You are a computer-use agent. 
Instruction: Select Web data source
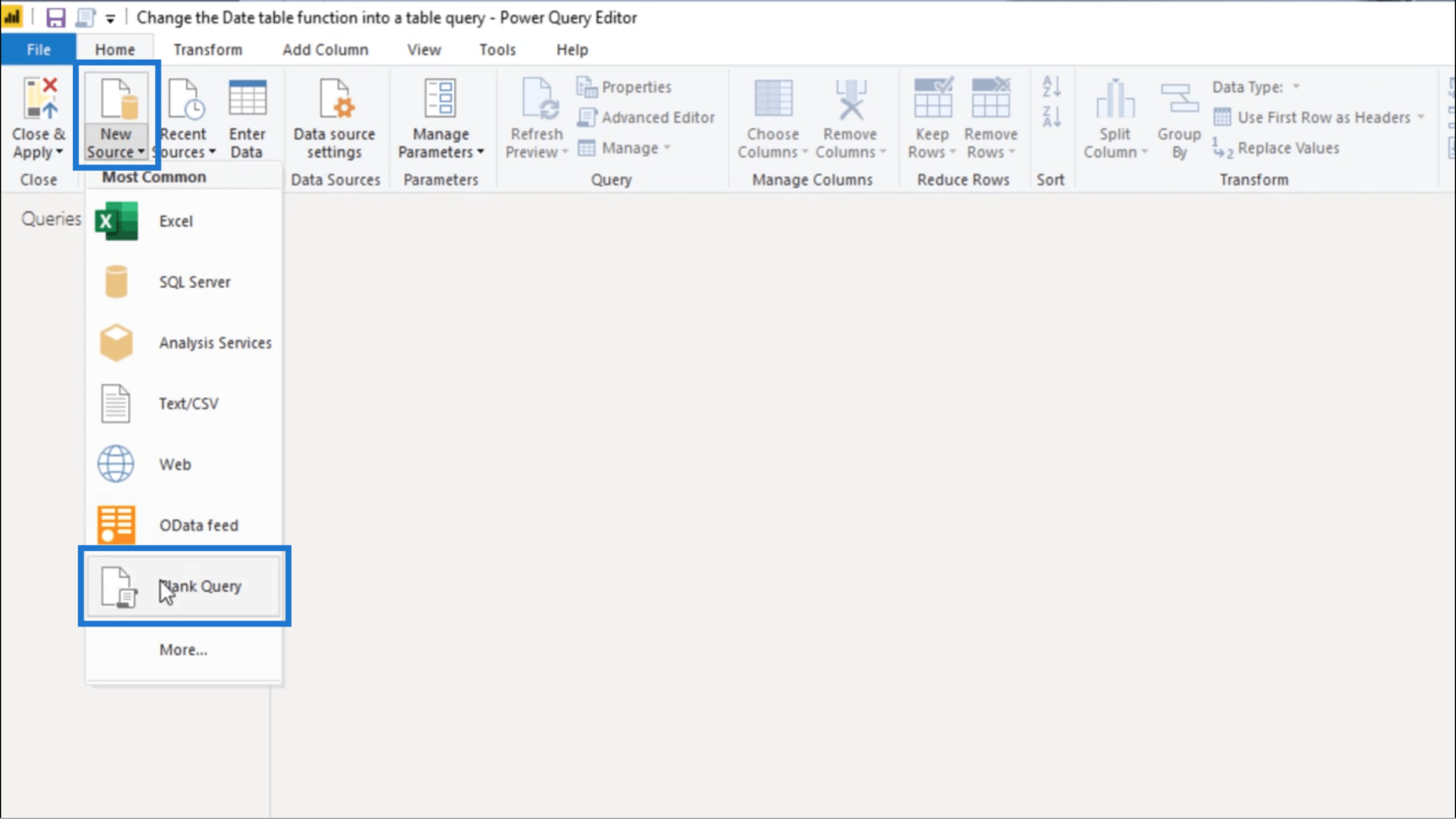(x=184, y=465)
